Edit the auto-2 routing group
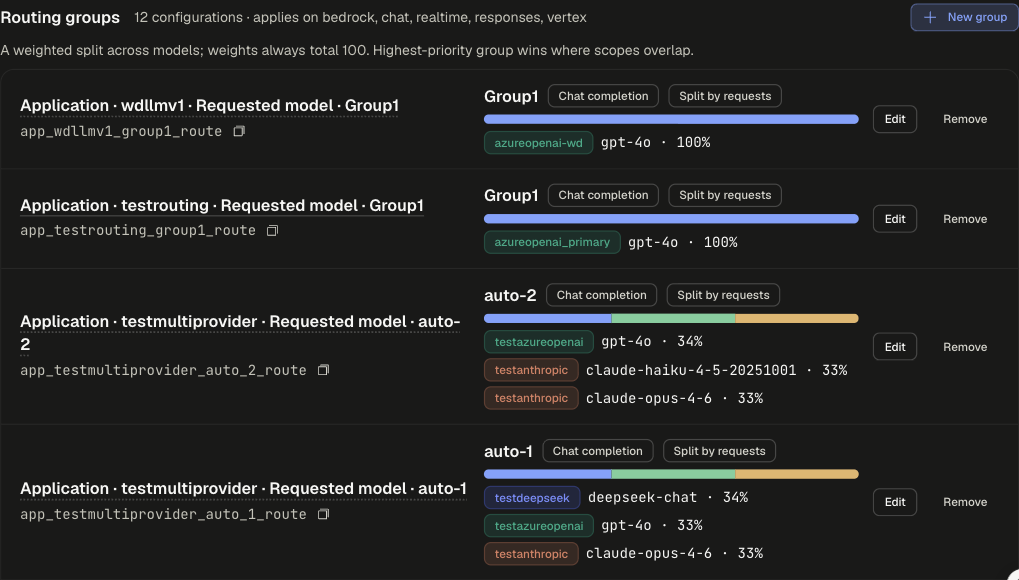This screenshot has width=1019, height=580. 894,347
